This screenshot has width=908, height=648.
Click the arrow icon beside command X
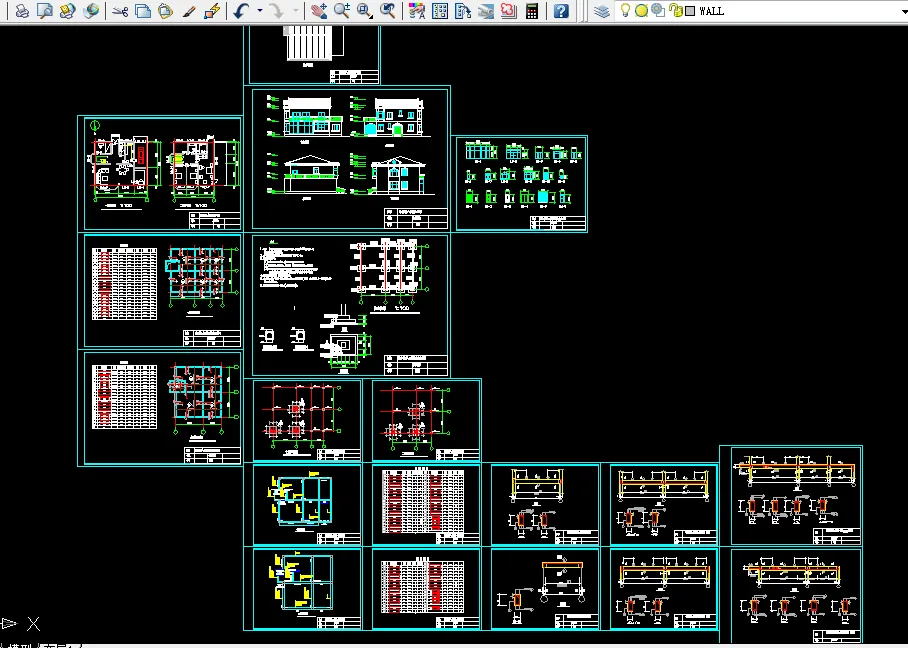point(9,624)
